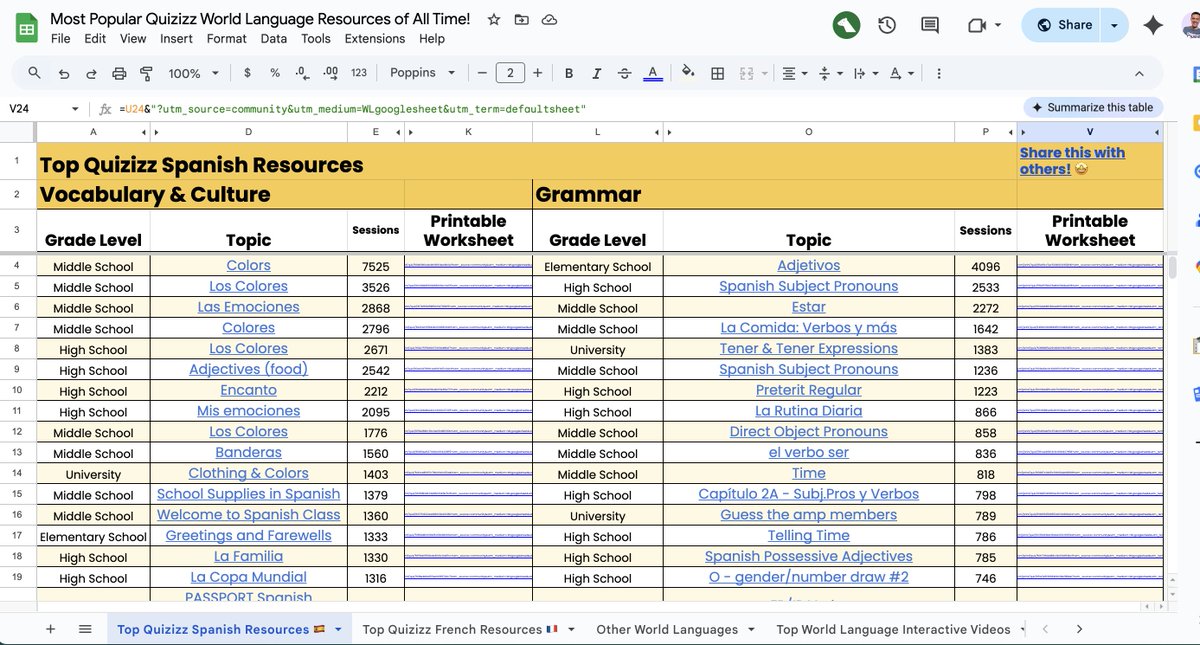Check the cloud document status icon
1200x645 pixels.
coord(549,19)
